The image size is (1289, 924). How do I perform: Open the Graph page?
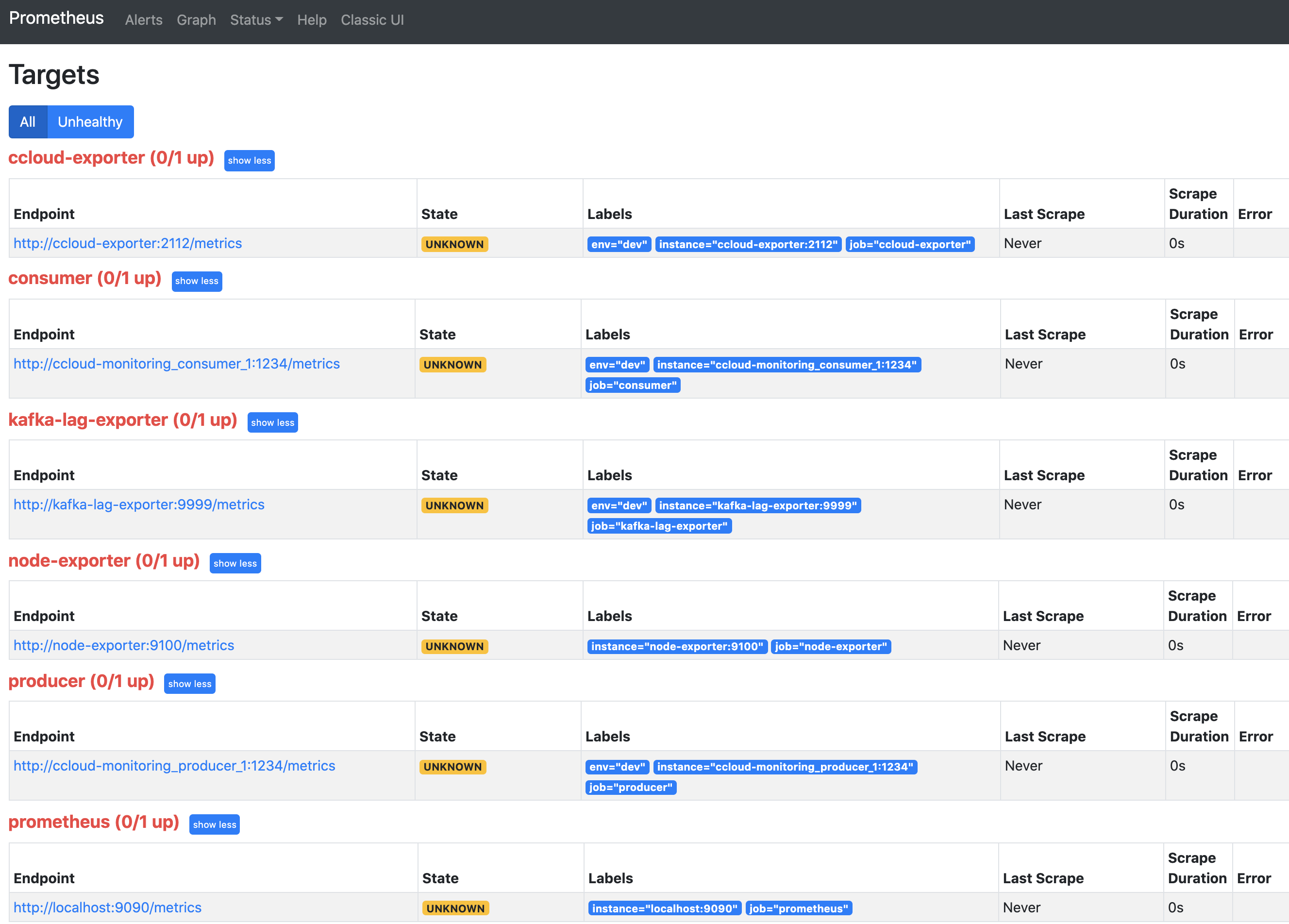coord(196,20)
